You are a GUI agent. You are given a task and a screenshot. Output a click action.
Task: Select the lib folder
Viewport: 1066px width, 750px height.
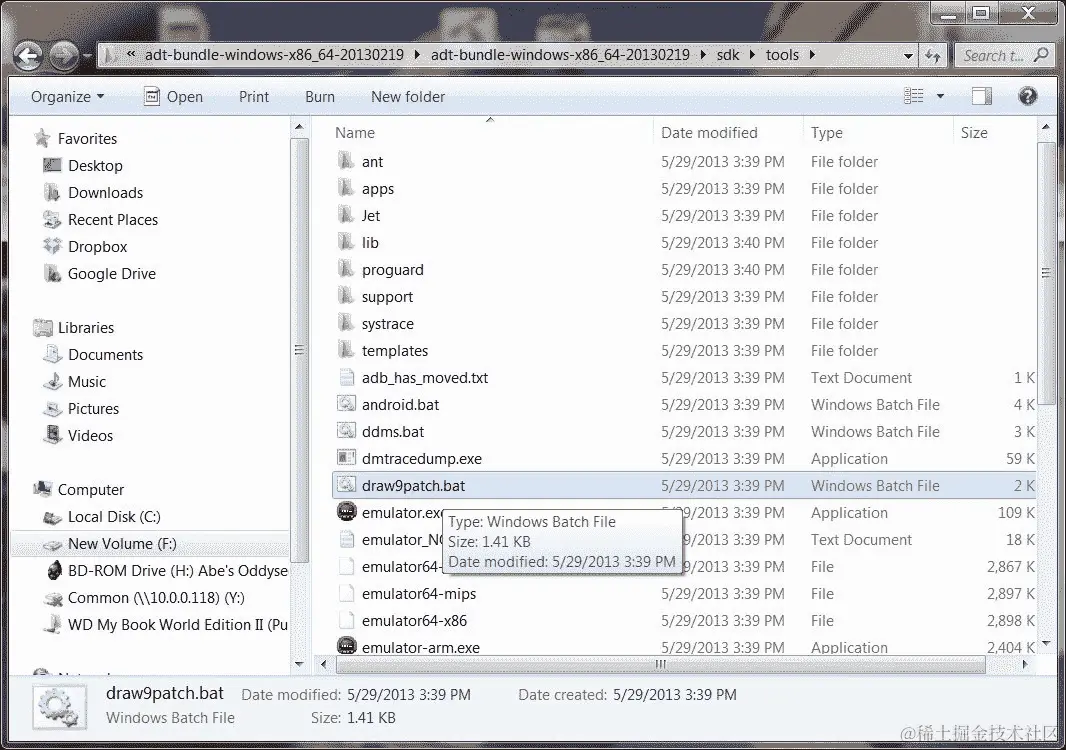pyautogui.click(x=370, y=242)
